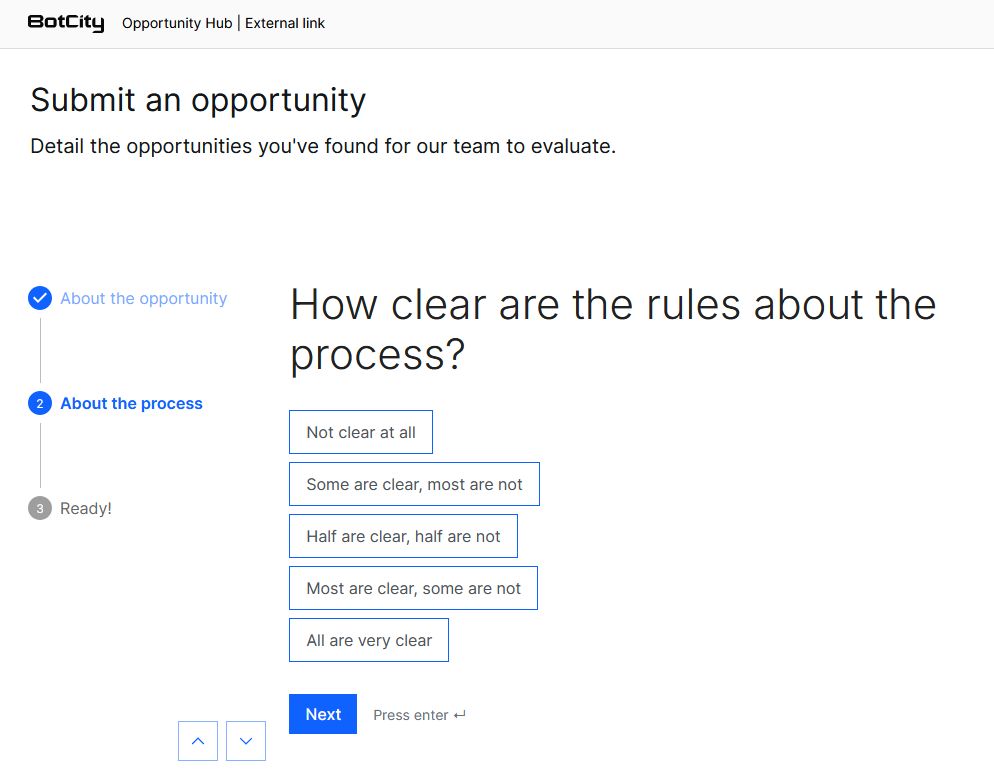
Task: Click the "Submit an opportunity" heading
Action: 198,100
